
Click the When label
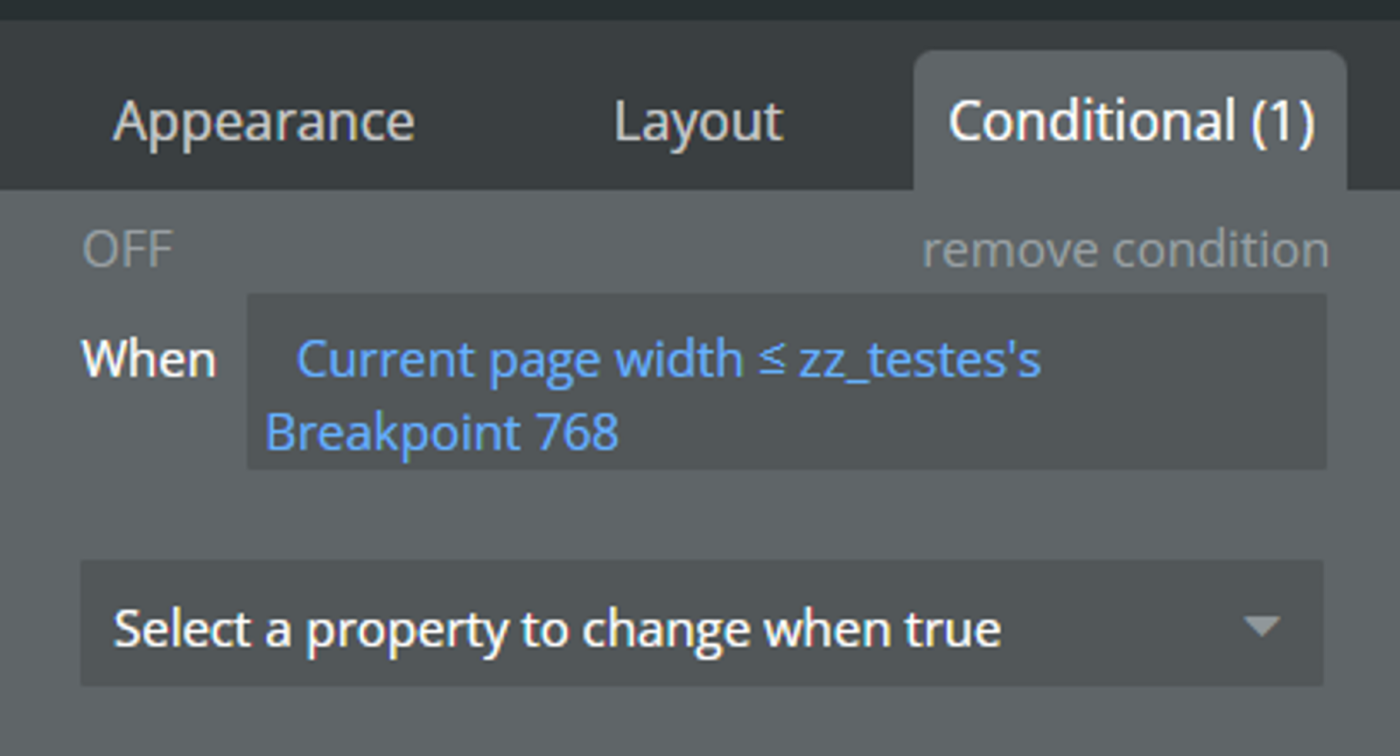[148, 359]
